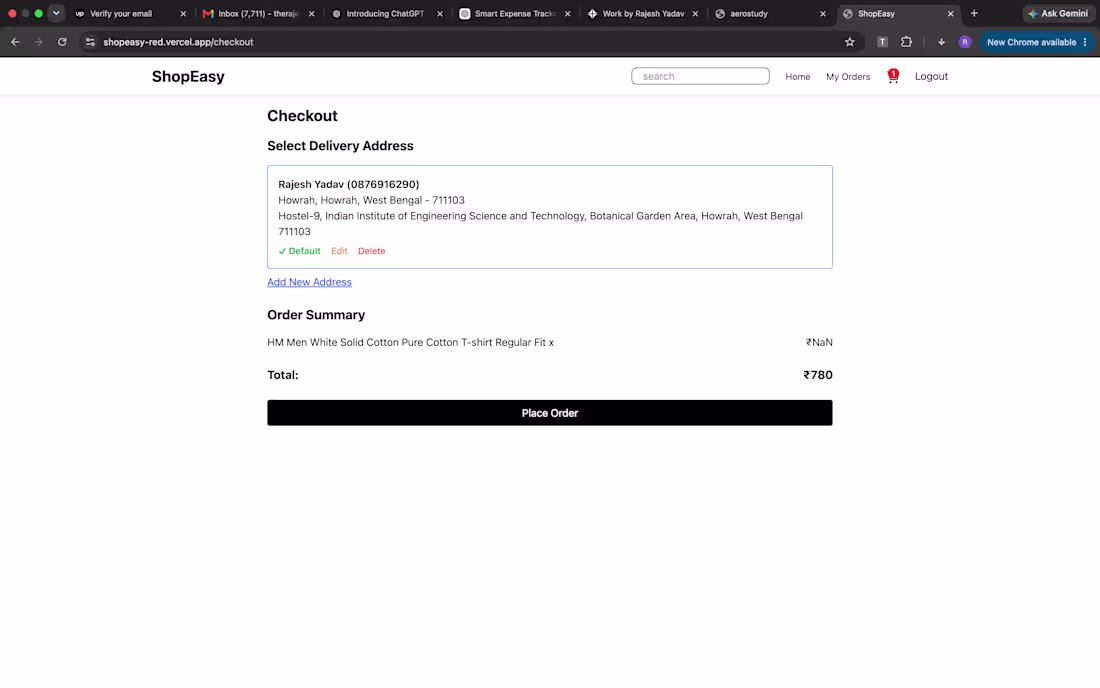
Task: Open the shopping cart icon
Action: pyautogui.click(x=892, y=76)
